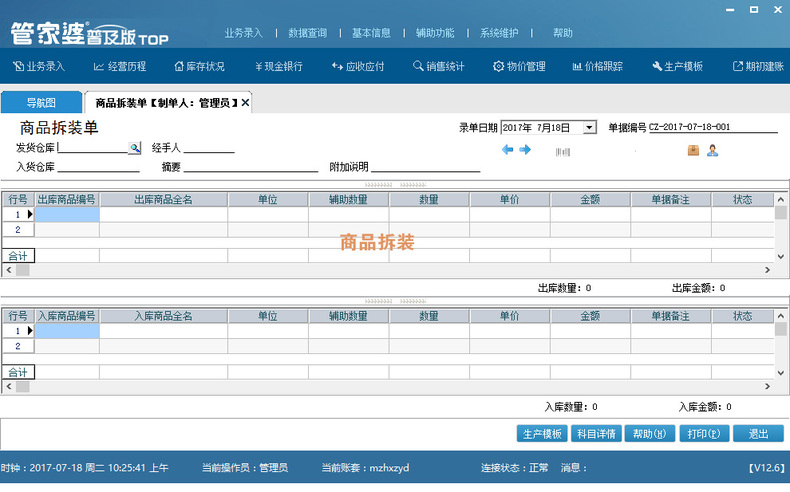This screenshot has width=790, height=492.
Task: Click 辅助数量 header in outbound table
Action: (x=349, y=199)
